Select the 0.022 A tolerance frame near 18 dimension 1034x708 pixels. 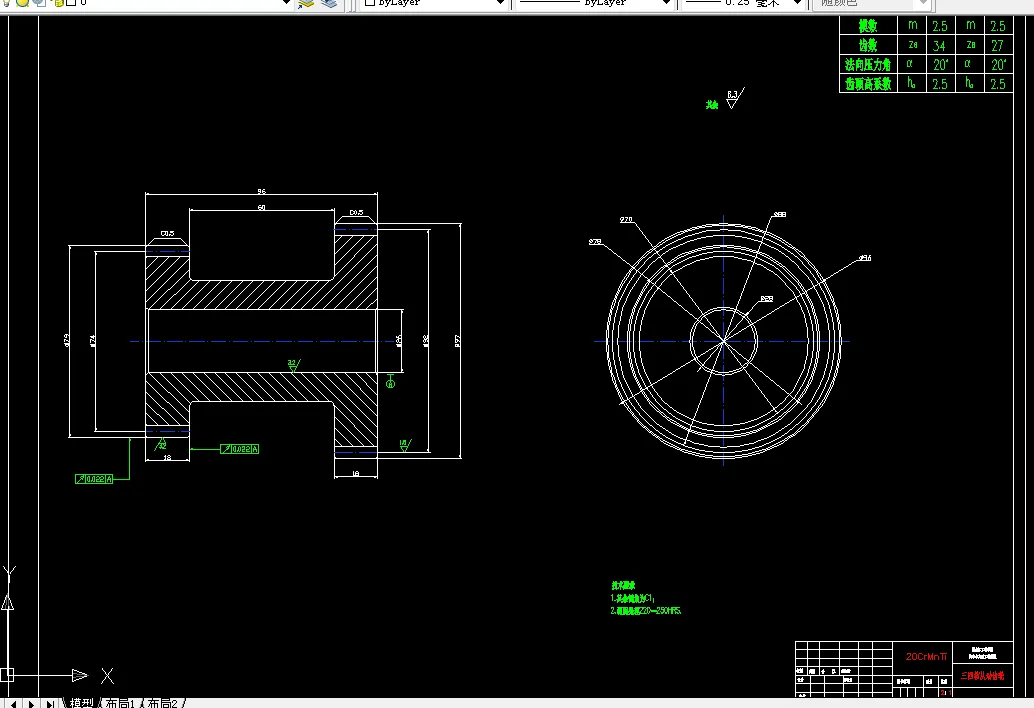click(239, 449)
